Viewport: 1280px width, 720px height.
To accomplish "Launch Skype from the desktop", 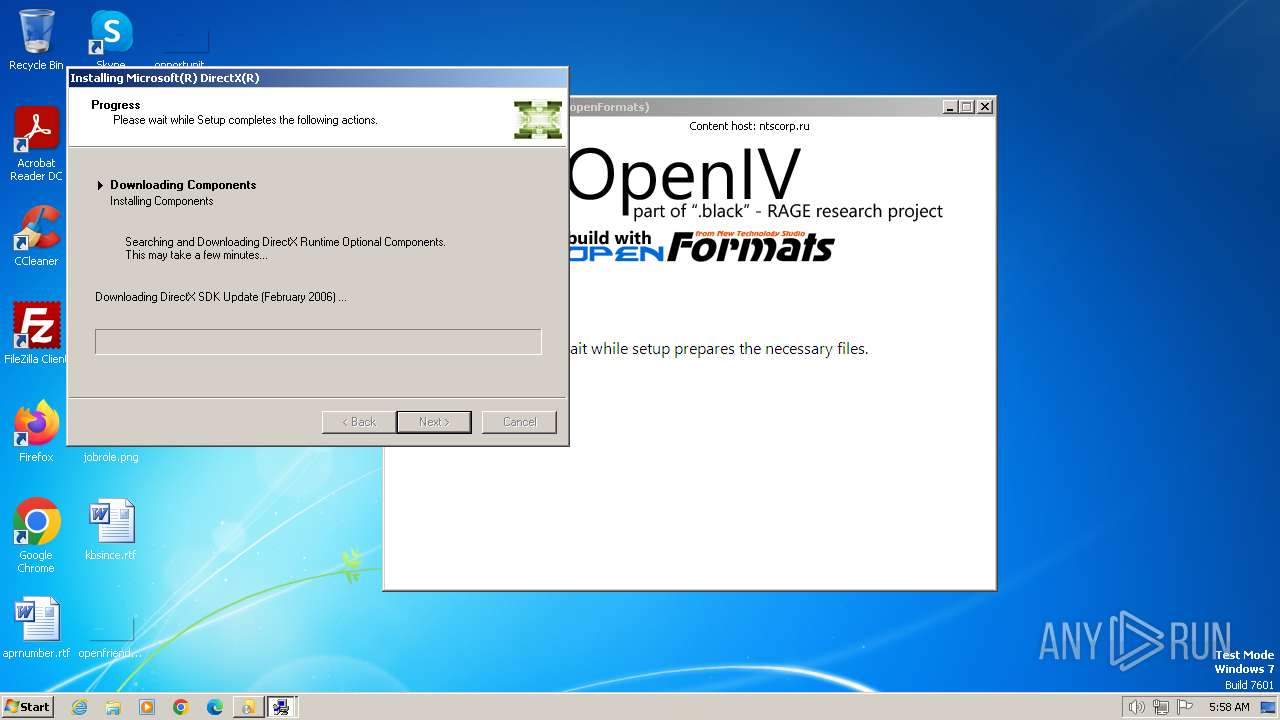I will tap(111, 38).
